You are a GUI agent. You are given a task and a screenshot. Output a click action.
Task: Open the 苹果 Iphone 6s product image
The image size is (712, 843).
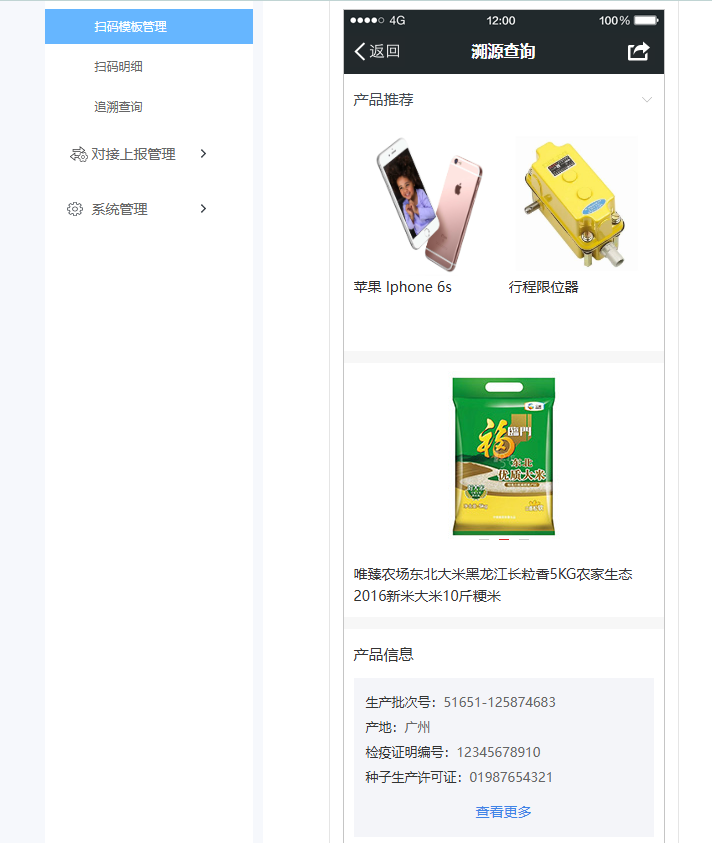[428, 204]
